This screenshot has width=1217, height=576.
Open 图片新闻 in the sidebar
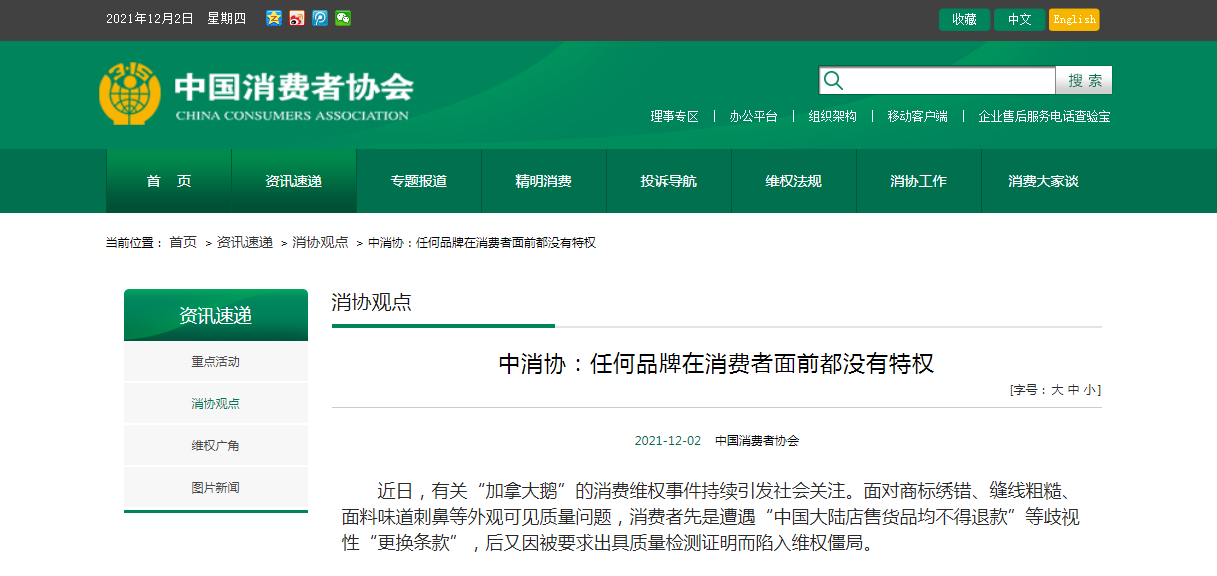(x=216, y=488)
